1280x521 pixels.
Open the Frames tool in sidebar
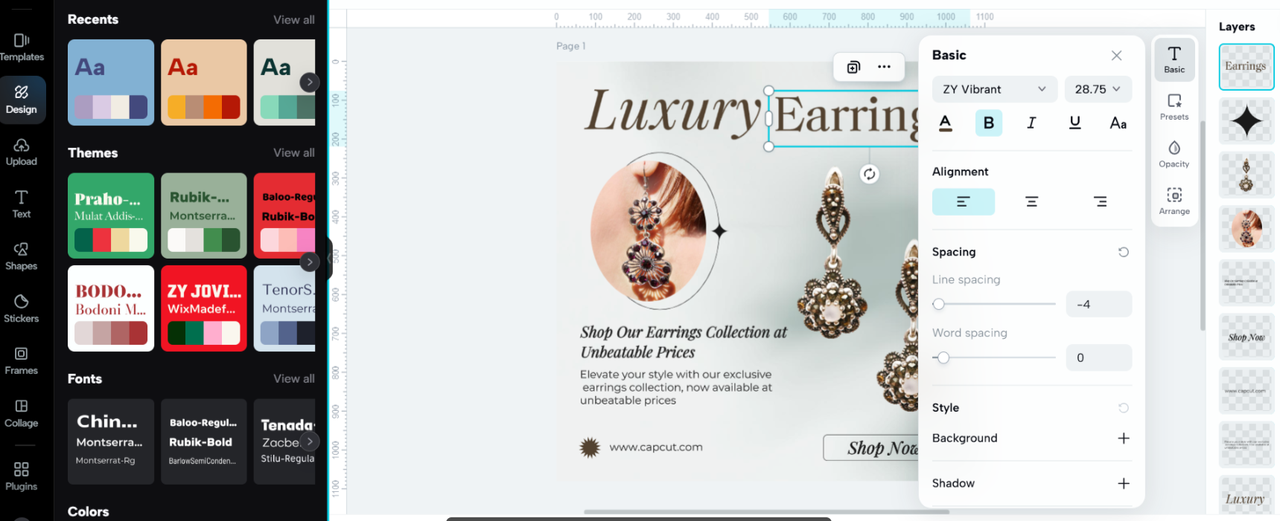click(21, 360)
